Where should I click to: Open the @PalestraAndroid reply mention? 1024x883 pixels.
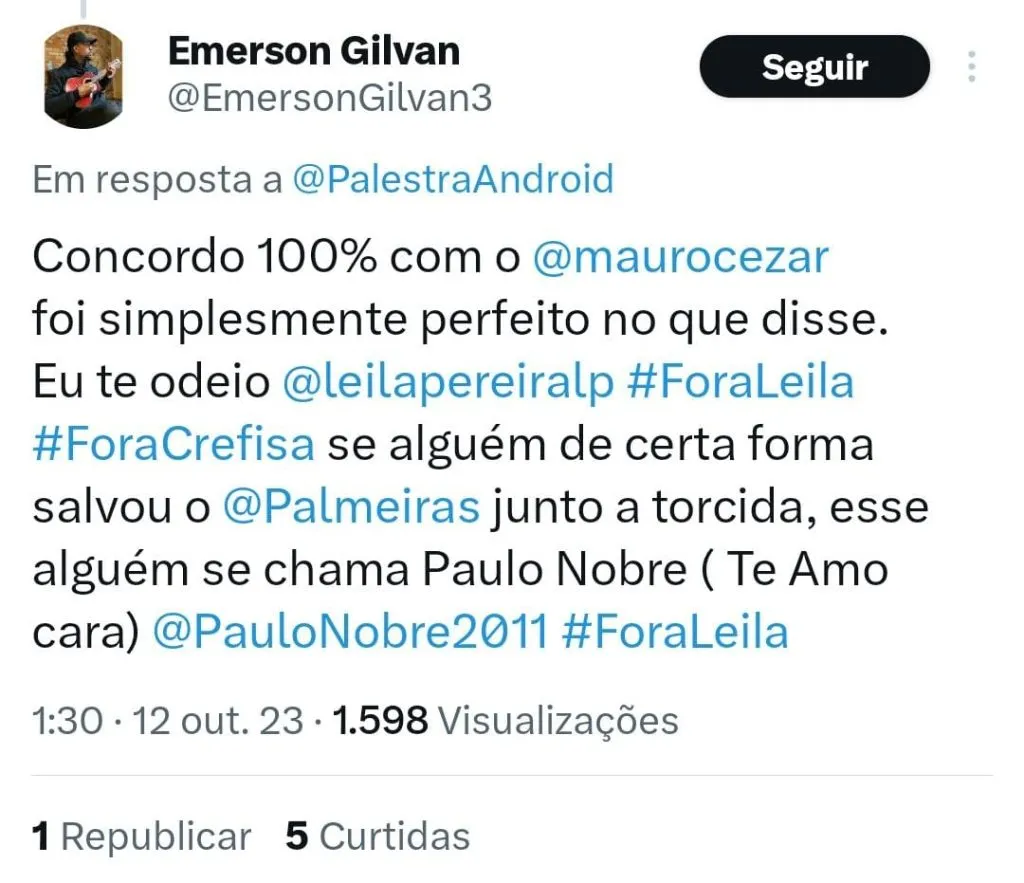[453, 180]
